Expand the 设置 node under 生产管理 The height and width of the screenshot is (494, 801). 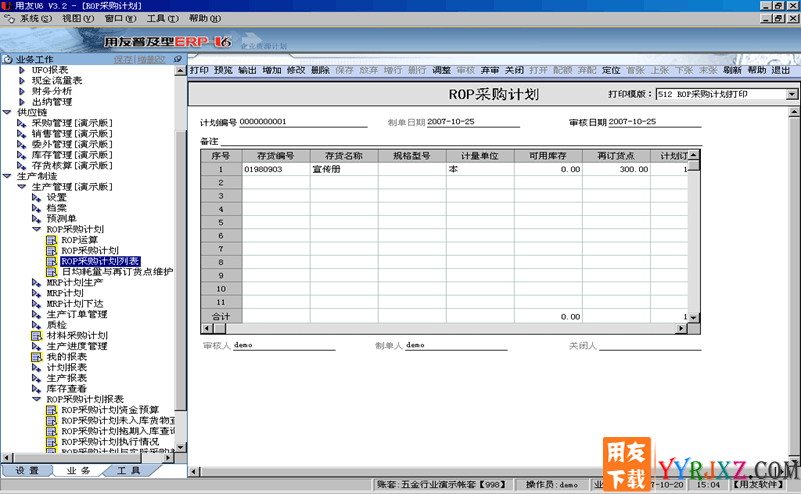[36, 198]
